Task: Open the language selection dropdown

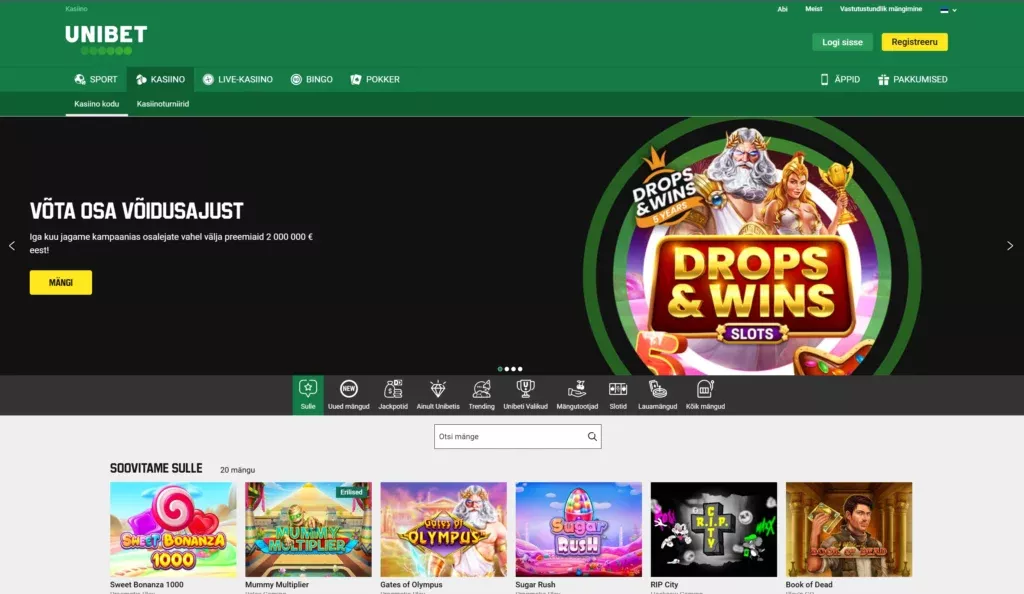Action: click(946, 9)
